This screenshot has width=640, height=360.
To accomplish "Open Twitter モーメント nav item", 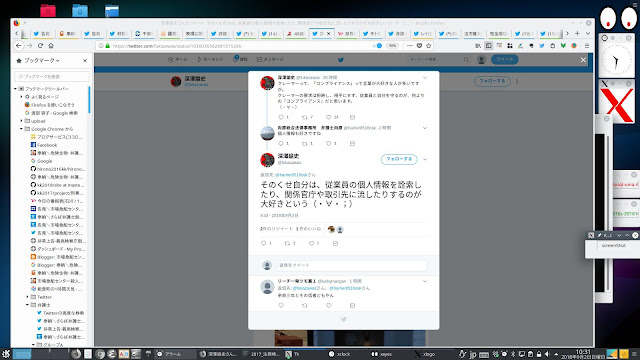I will [210, 60].
